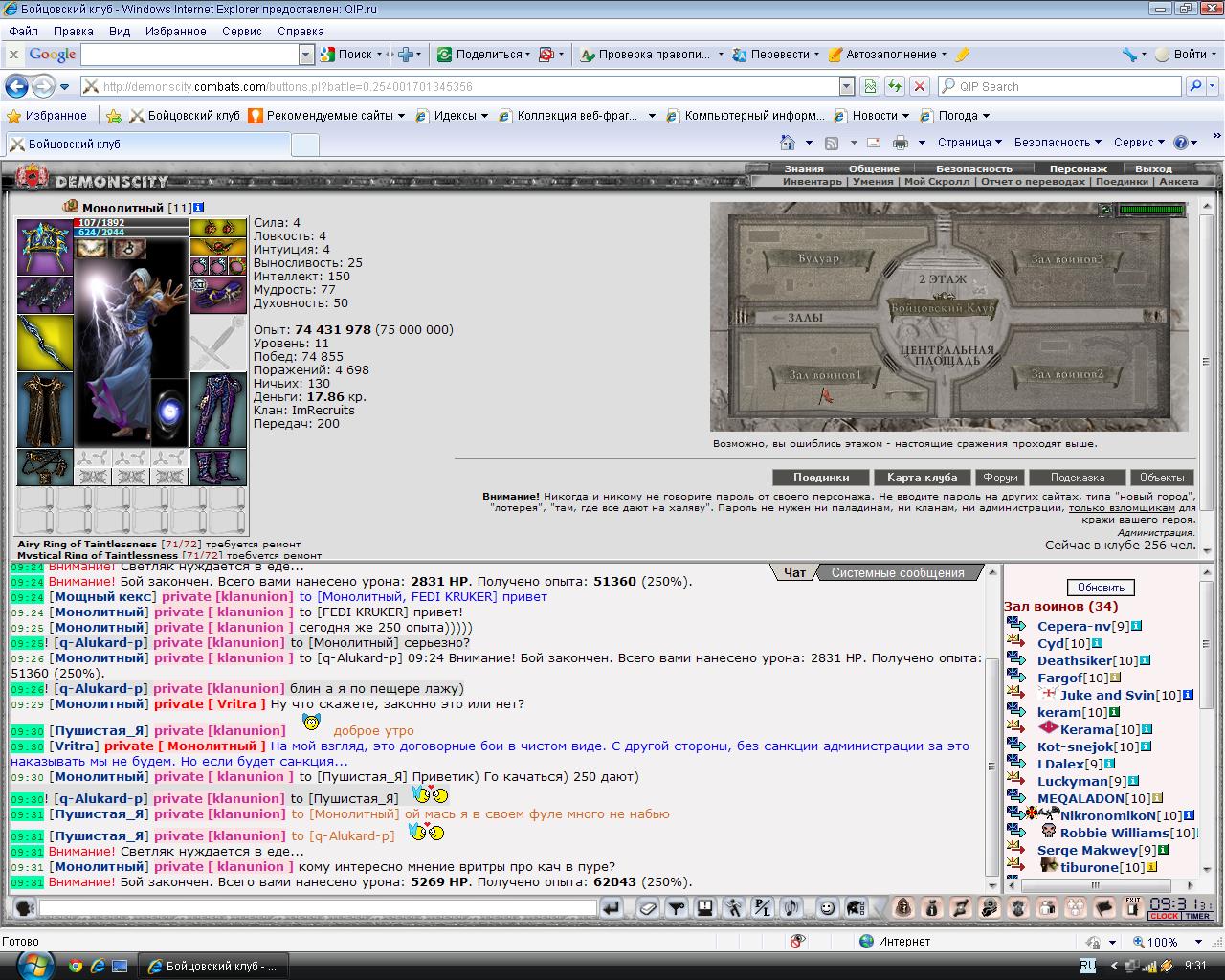Open the Поединки button below the map
The width and height of the screenshot is (1225, 980).
click(821, 477)
